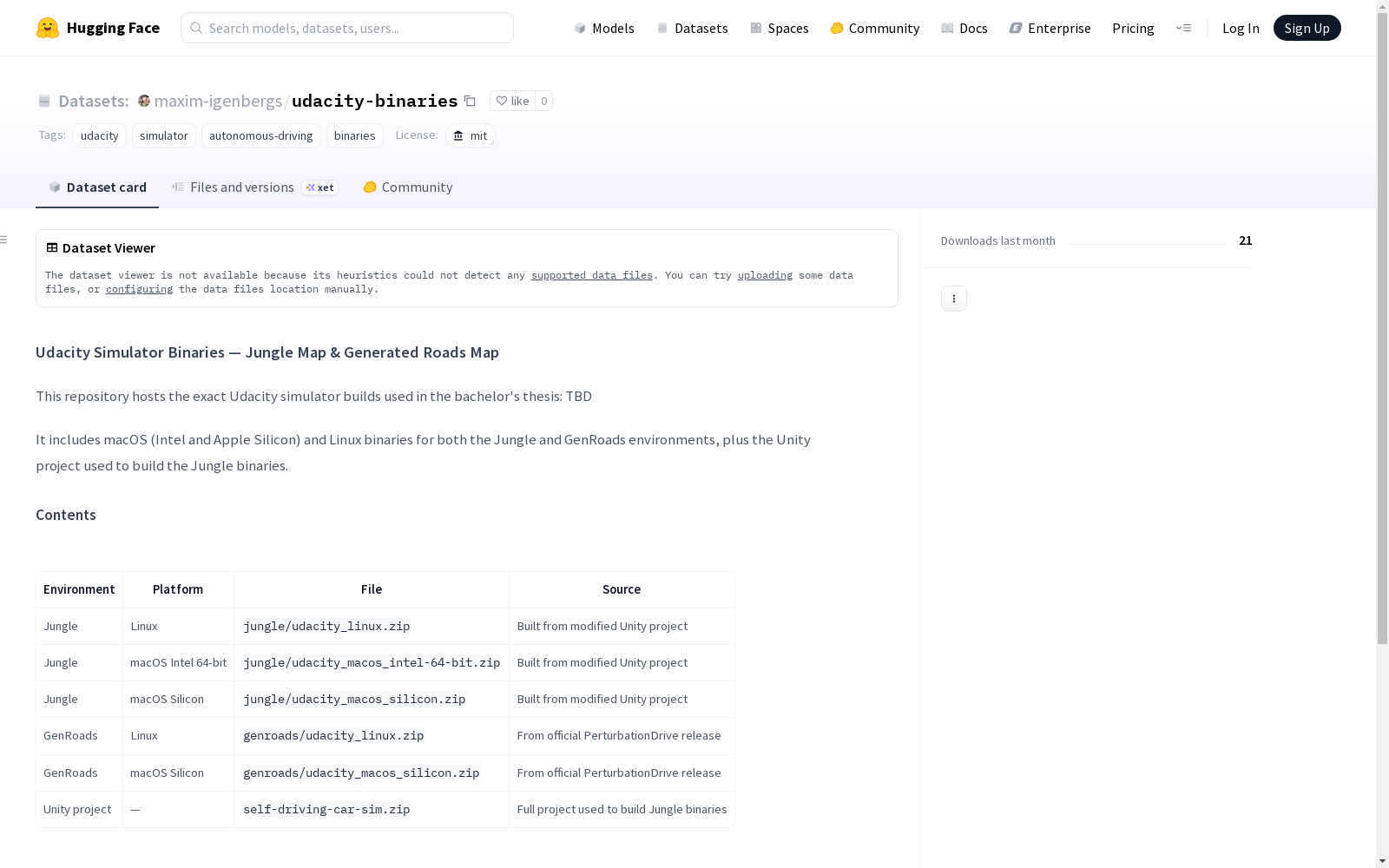This screenshot has width=1389, height=868.
Task: Click the mit license tag
Action: pyautogui.click(x=471, y=135)
